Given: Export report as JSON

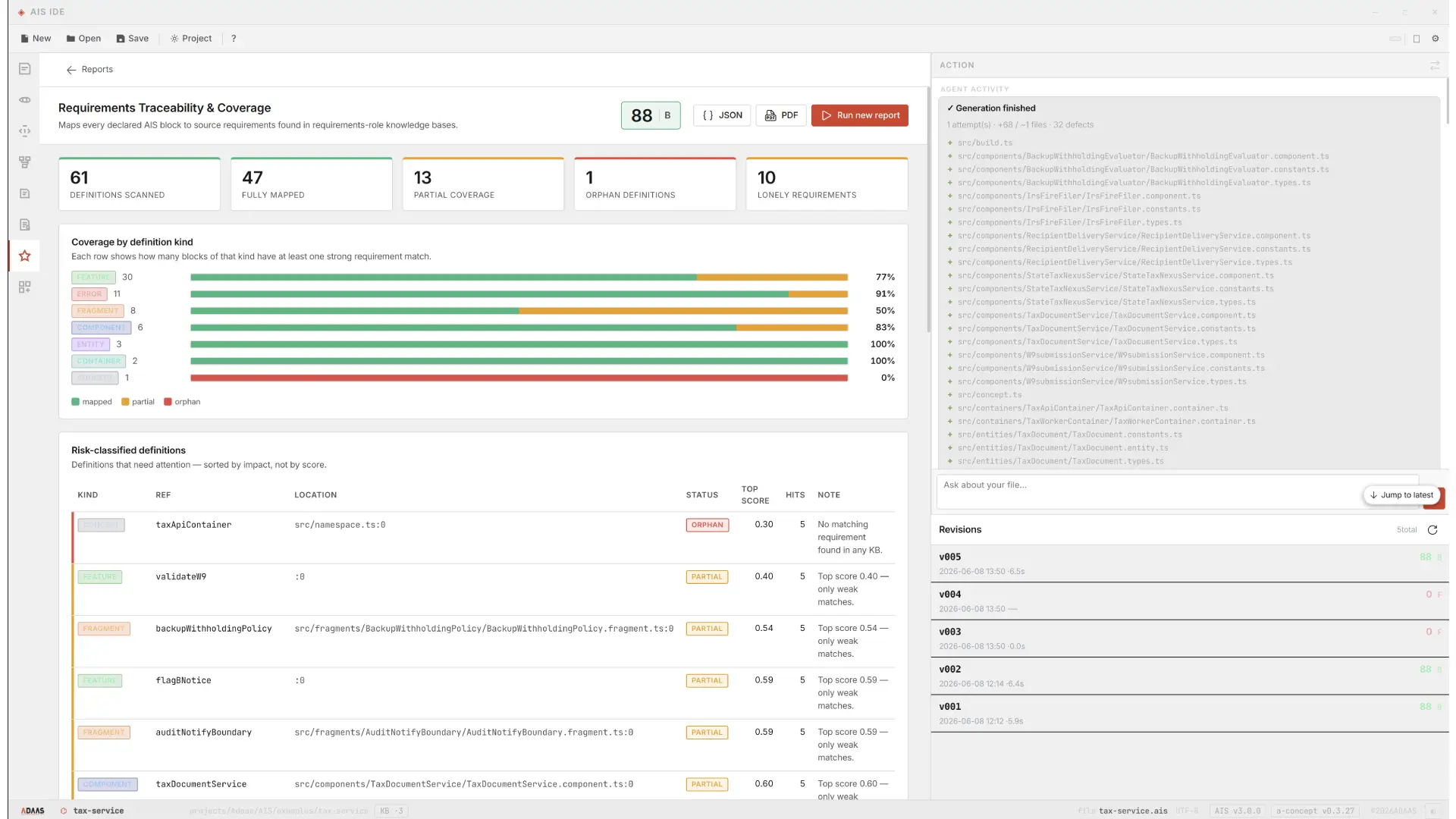Looking at the screenshot, I should point(723,115).
